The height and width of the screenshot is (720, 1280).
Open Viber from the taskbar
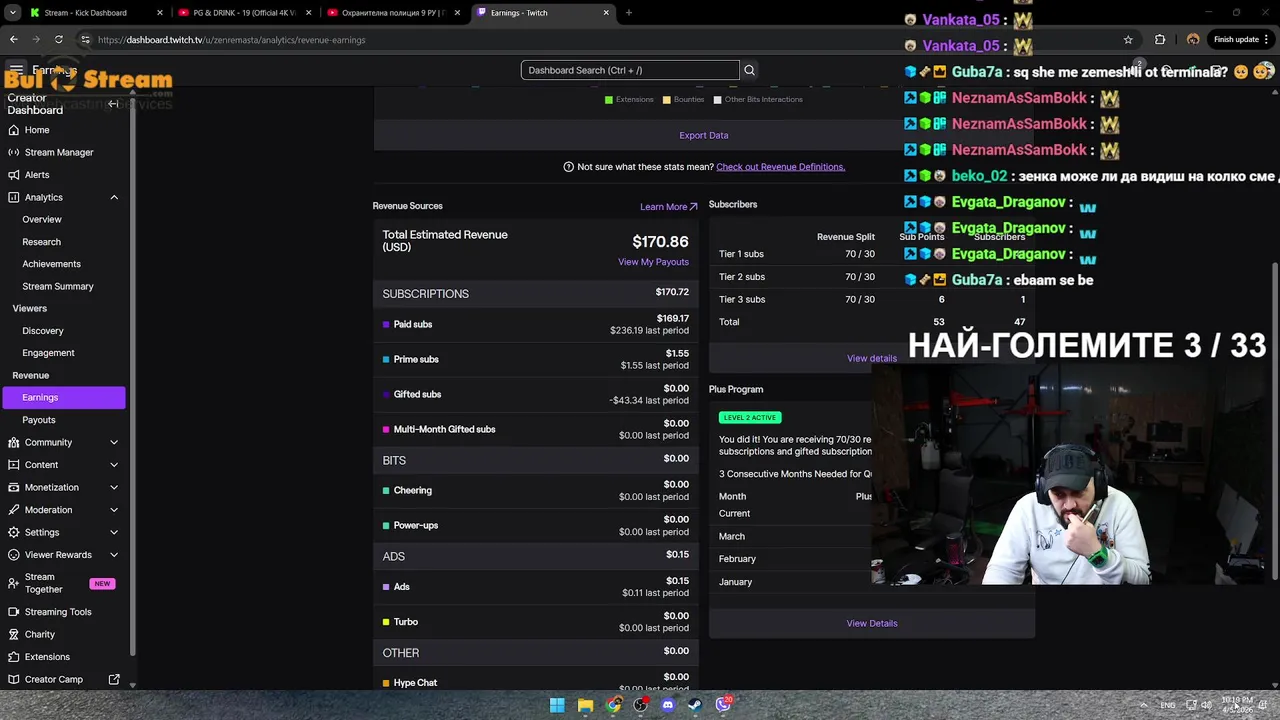point(723,705)
